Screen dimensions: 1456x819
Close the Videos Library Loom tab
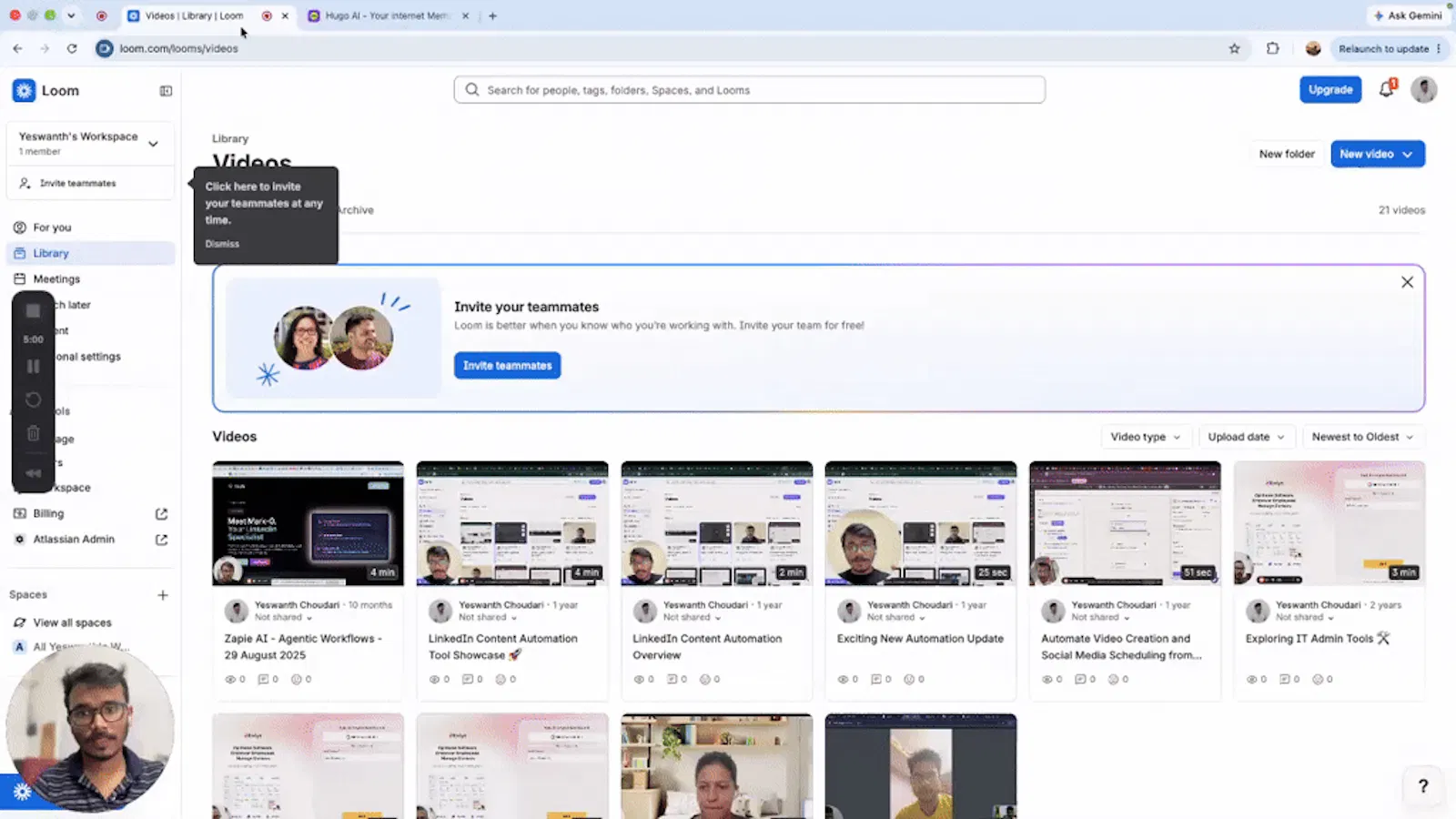tap(285, 15)
